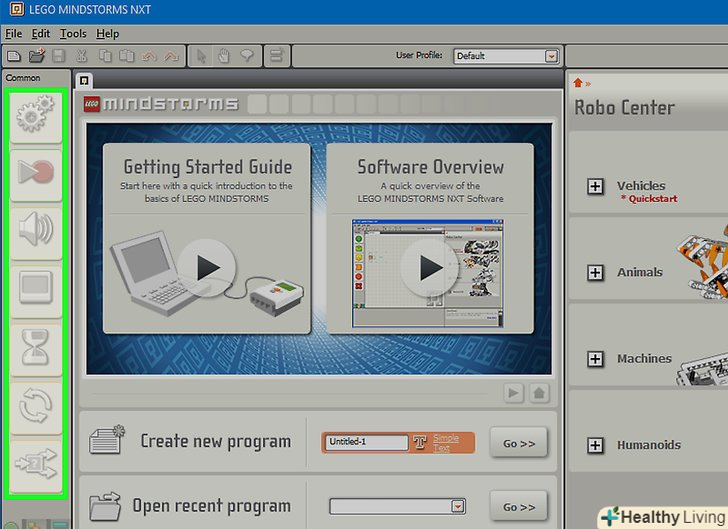Click the play arrow button below the video panel

click(514, 393)
